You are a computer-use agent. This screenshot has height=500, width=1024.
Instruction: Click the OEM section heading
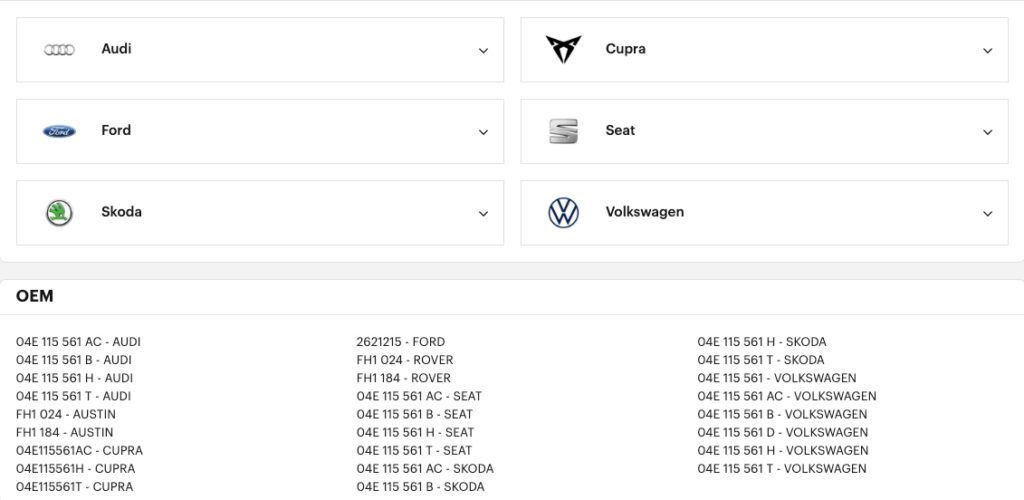(x=35, y=296)
